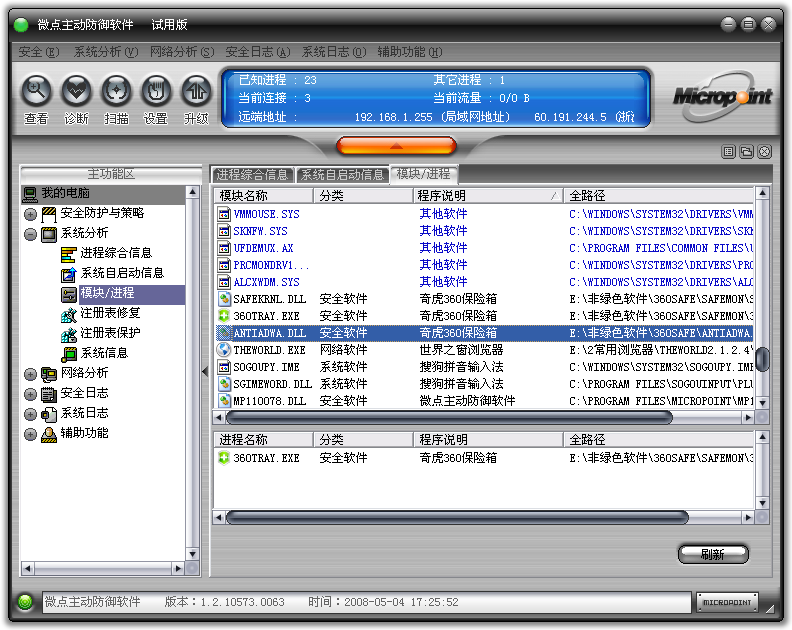Click the 安全日志 notepad icon
792x630 pixels.
pyautogui.click(x=49, y=394)
